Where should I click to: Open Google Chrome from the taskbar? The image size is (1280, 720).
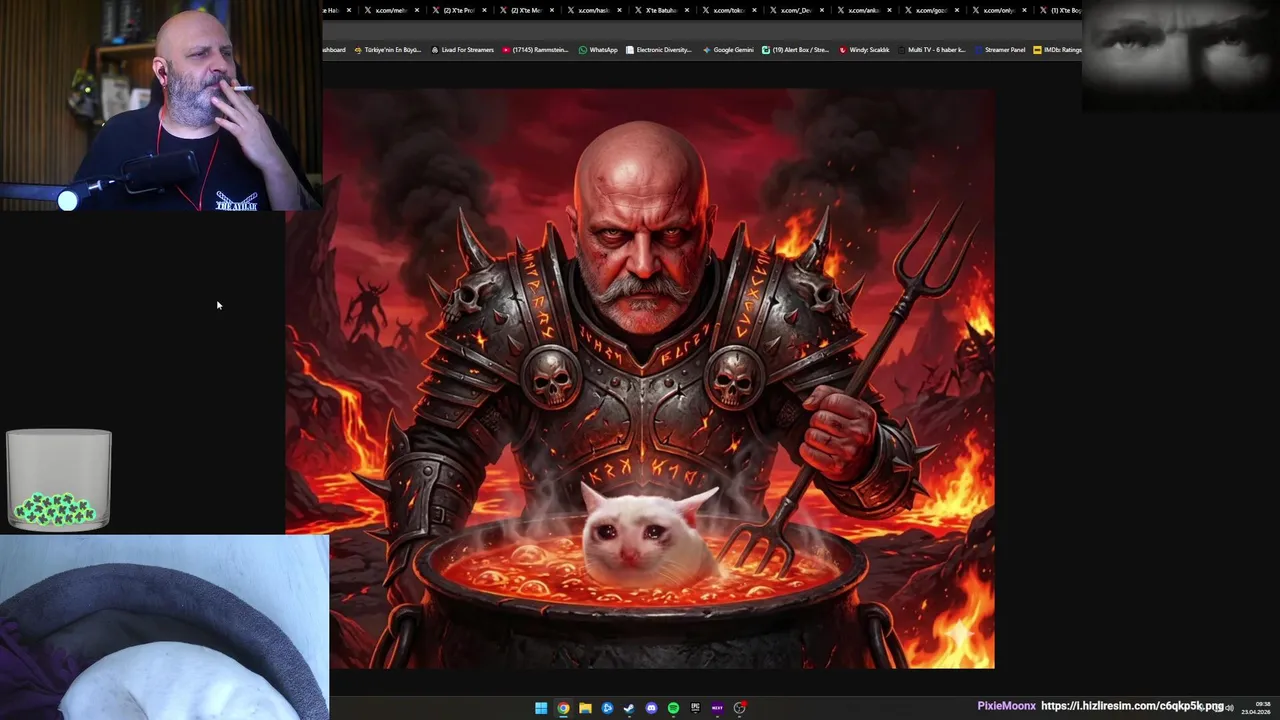pyautogui.click(x=563, y=708)
